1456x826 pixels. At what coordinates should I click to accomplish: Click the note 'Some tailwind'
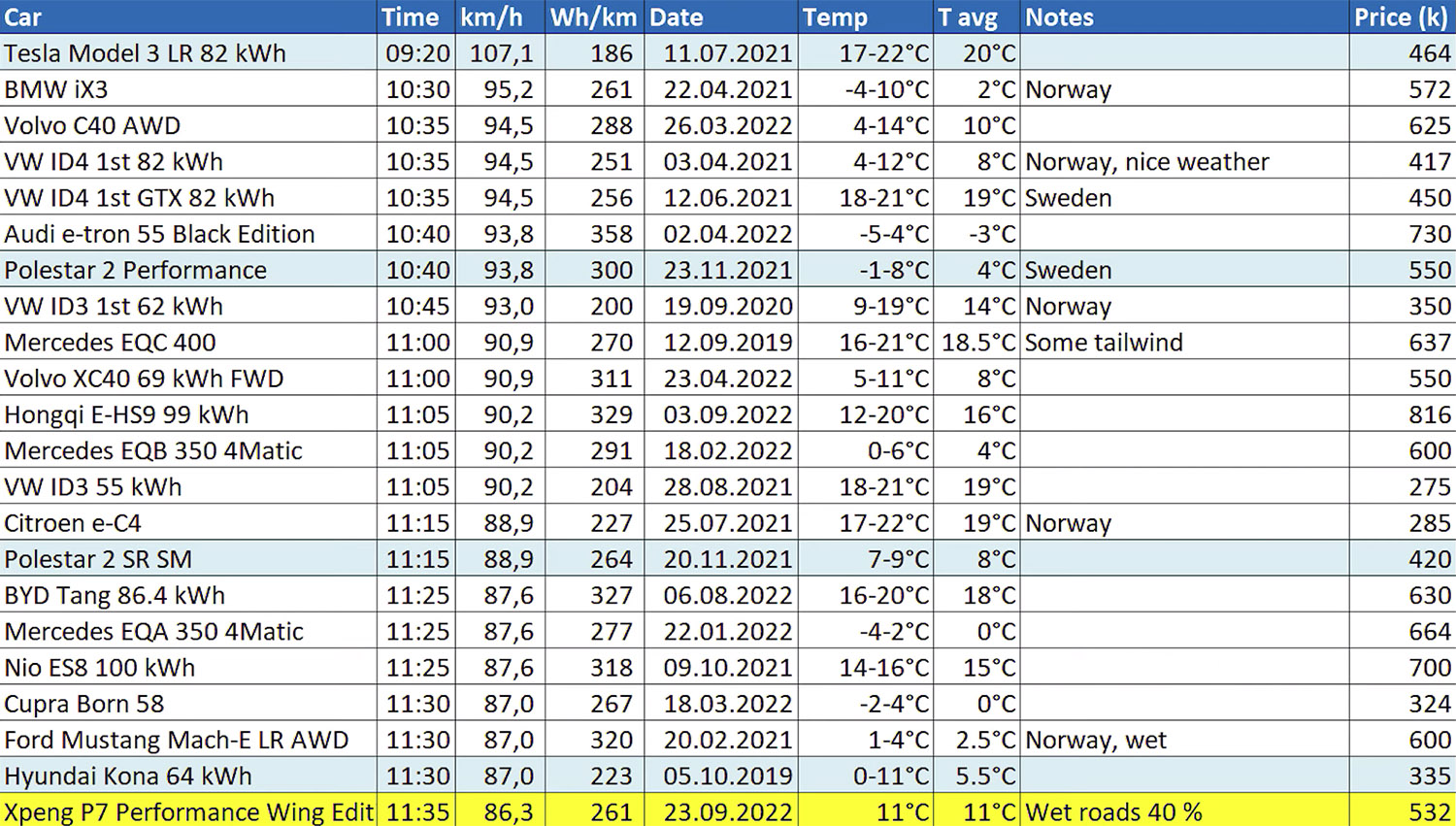(1185, 342)
